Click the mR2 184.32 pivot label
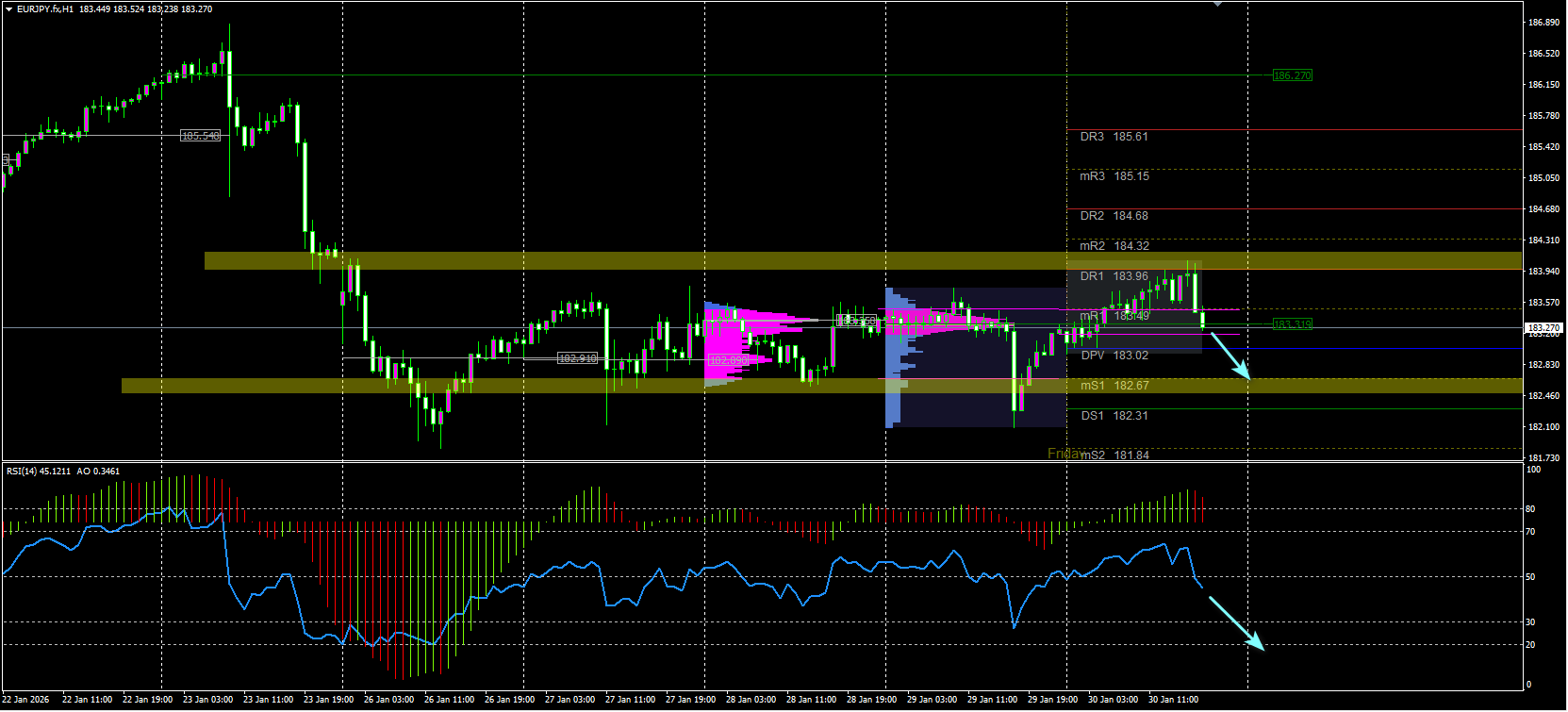1568x712 pixels. pyautogui.click(x=1114, y=246)
